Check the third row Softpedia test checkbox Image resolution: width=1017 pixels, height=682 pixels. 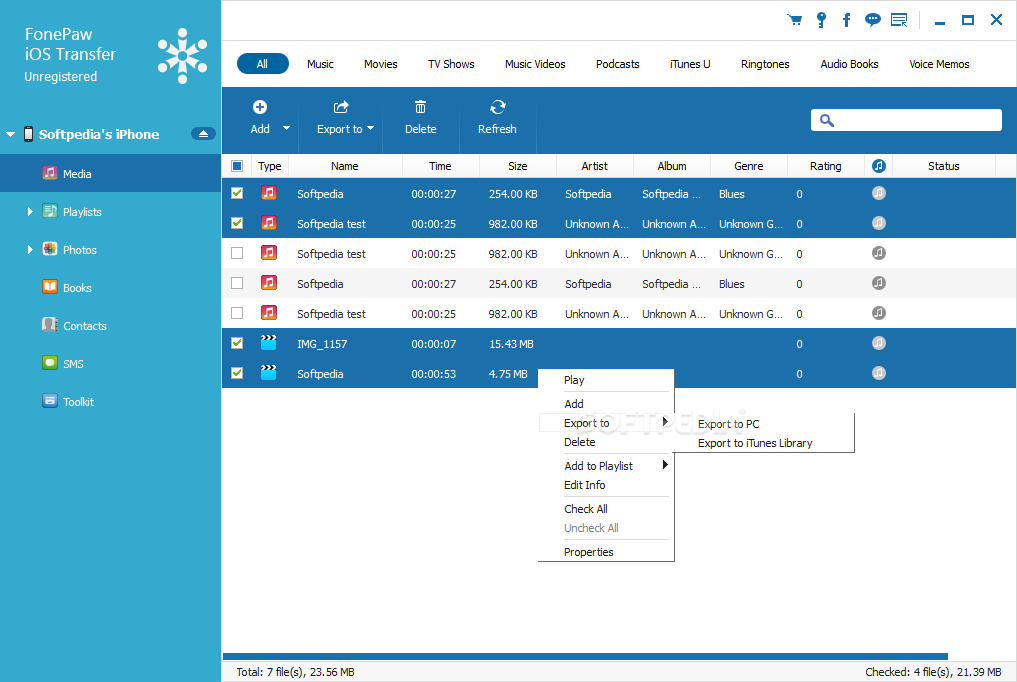point(237,253)
